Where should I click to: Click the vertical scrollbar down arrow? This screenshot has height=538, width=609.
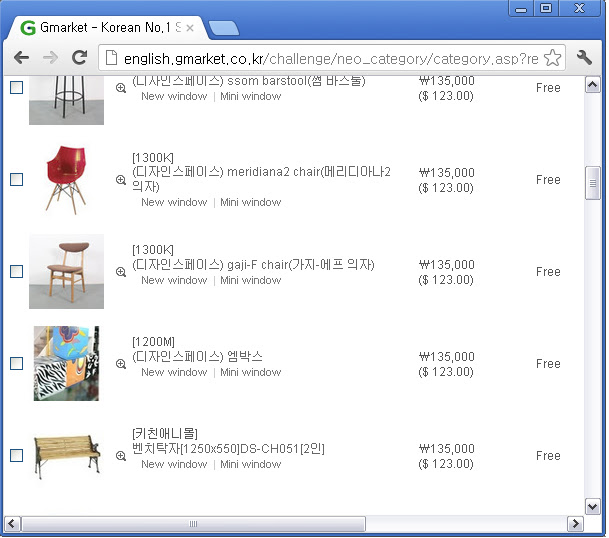tap(593, 506)
